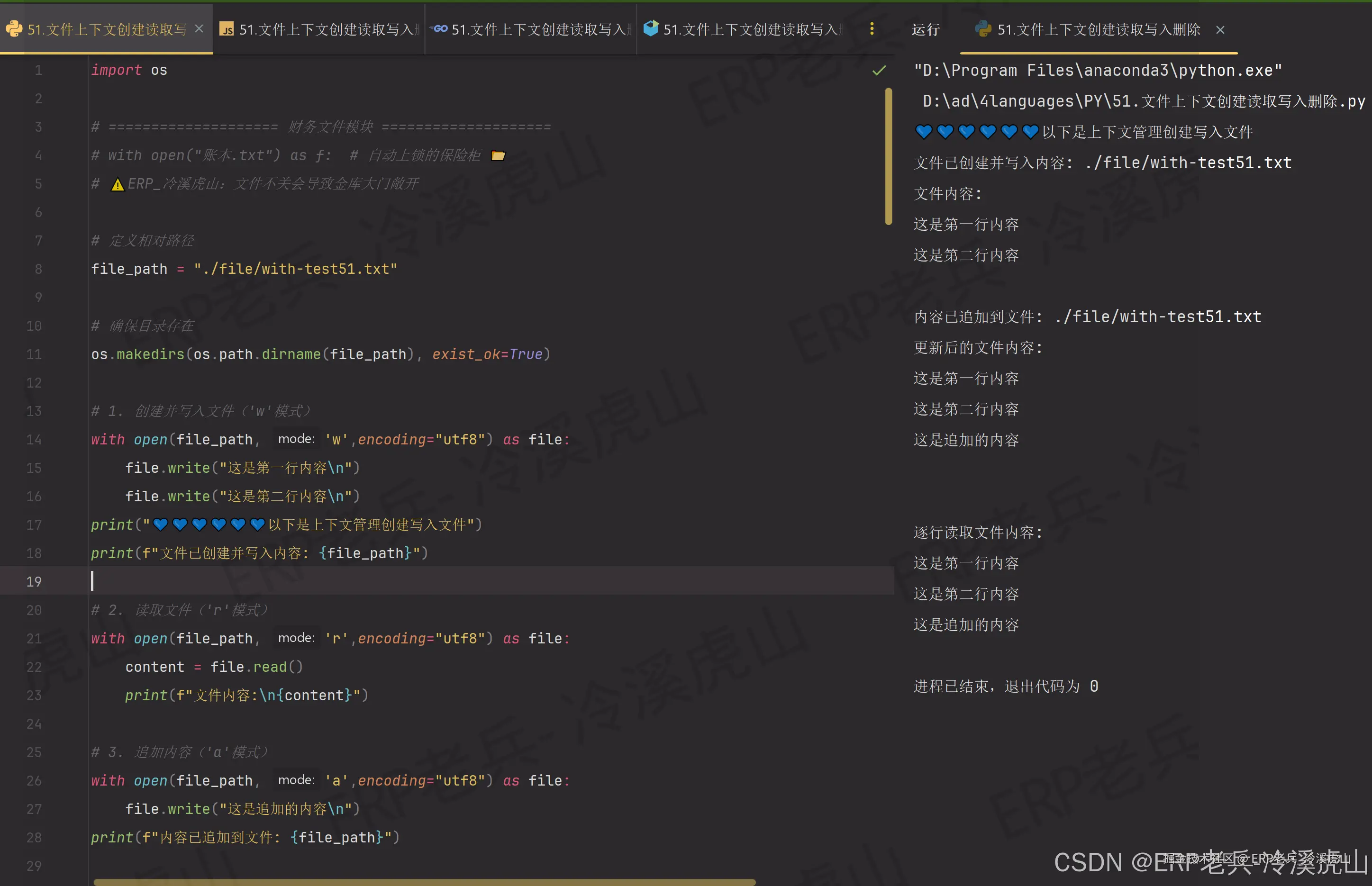1372x886 pixels.
Task: Open the fourth editor tab with cube icon
Action: coord(743,29)
